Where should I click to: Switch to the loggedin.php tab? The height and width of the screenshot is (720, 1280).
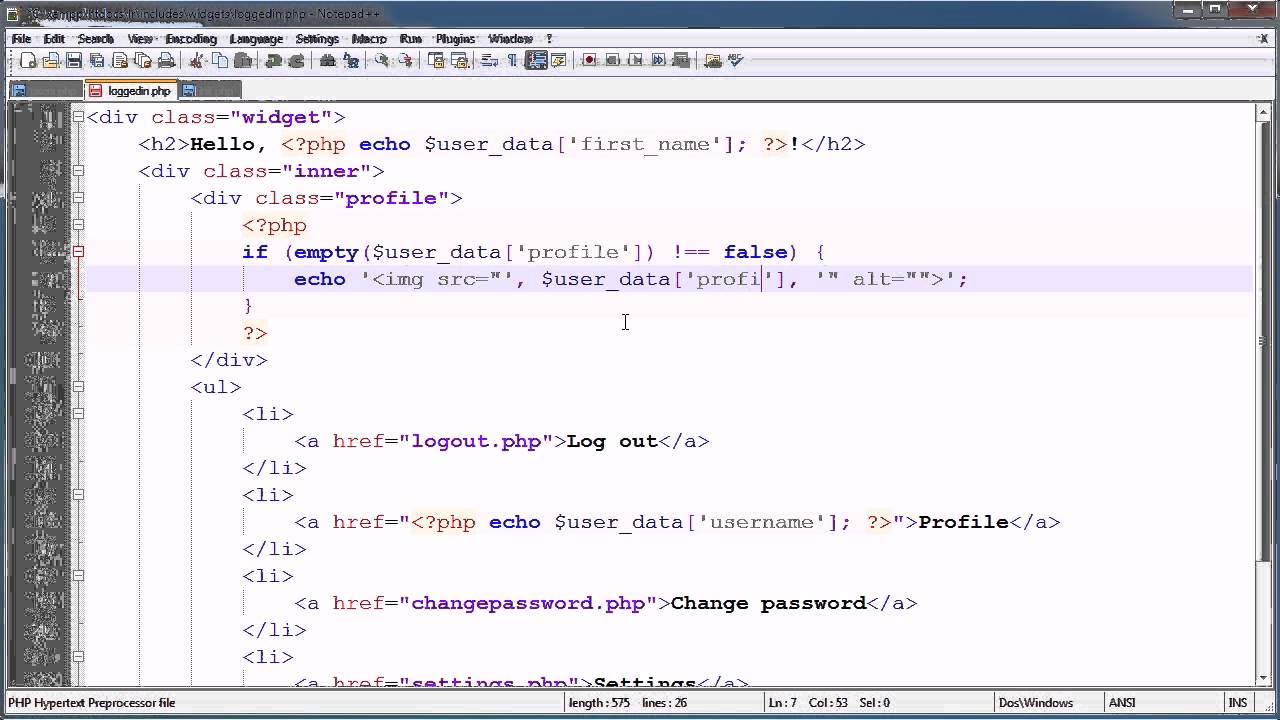131,90
